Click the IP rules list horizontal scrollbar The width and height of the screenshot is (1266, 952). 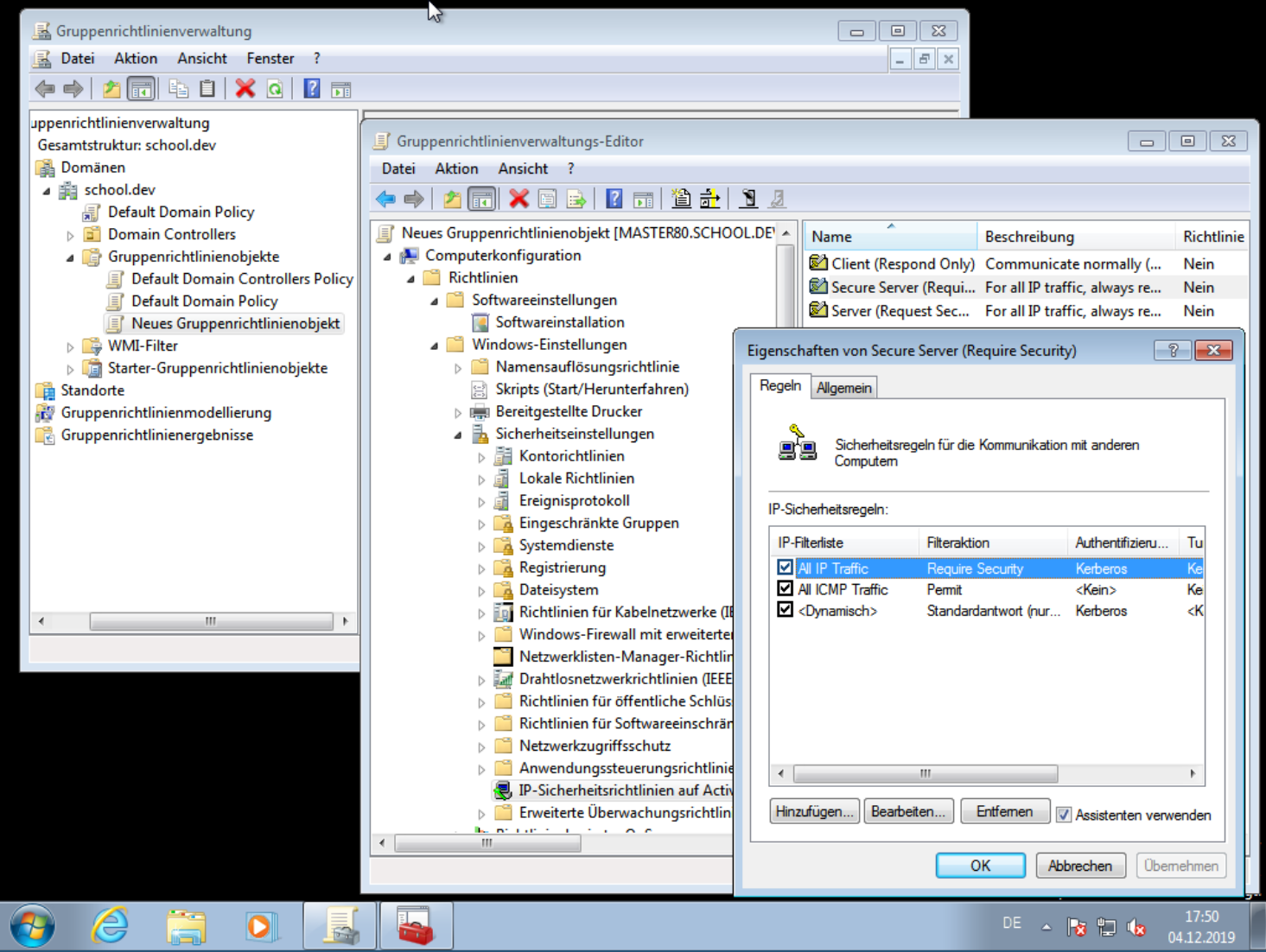[x=925, y=773]
